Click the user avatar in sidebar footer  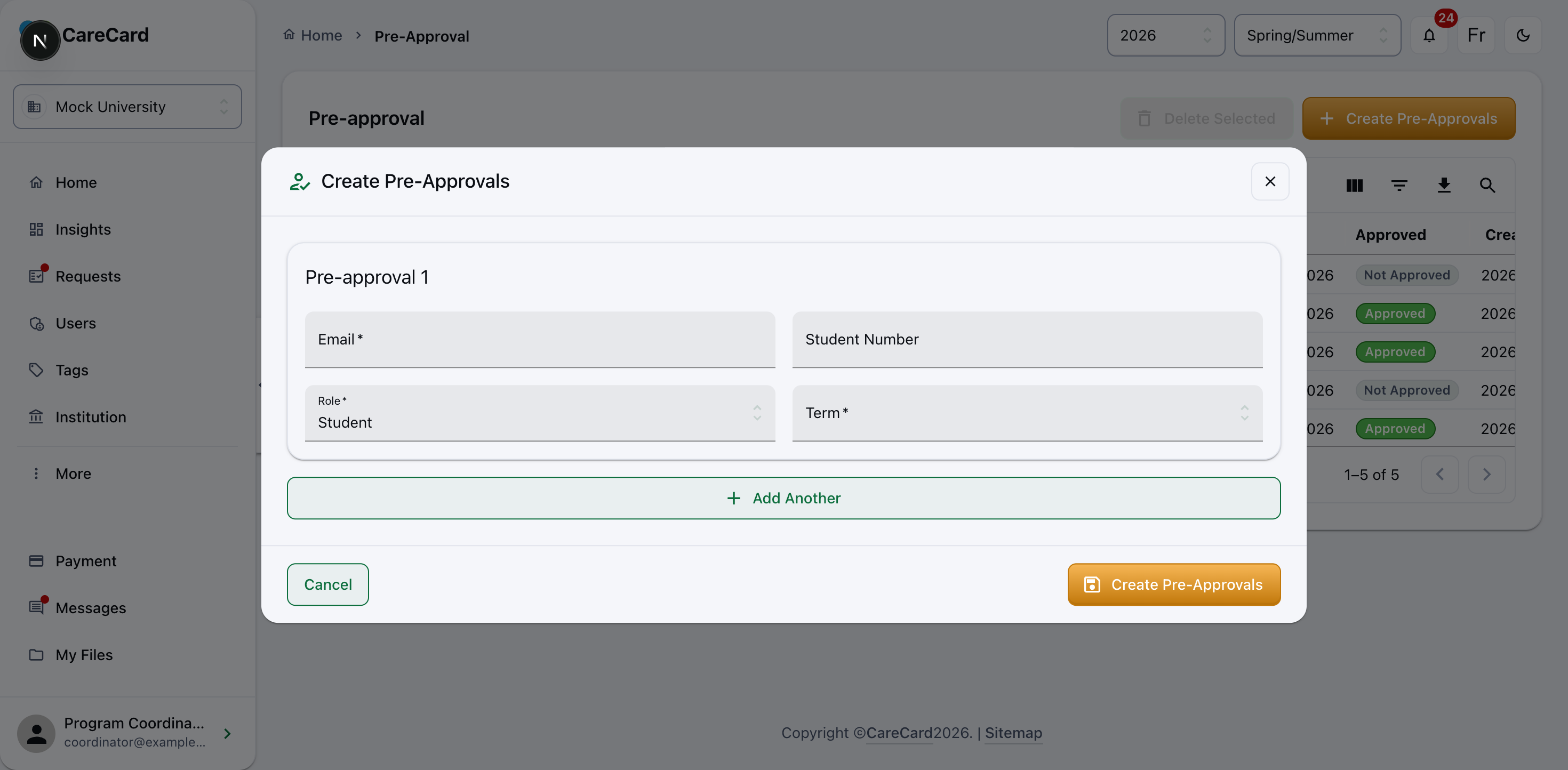pos(36,734)
